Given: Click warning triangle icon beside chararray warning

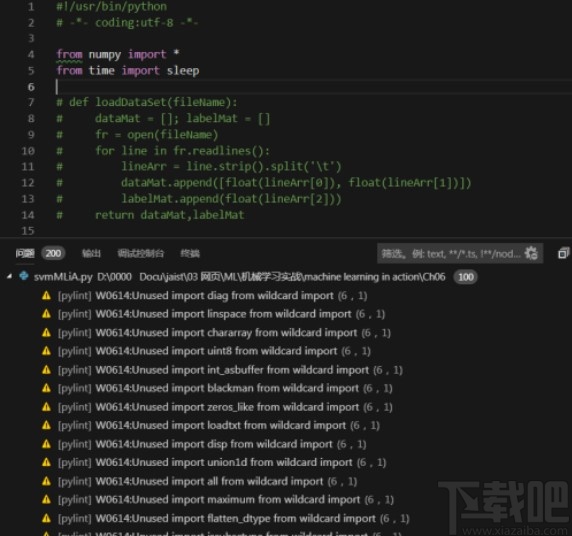Looking at the screenshot, I should tap(46, 332).
